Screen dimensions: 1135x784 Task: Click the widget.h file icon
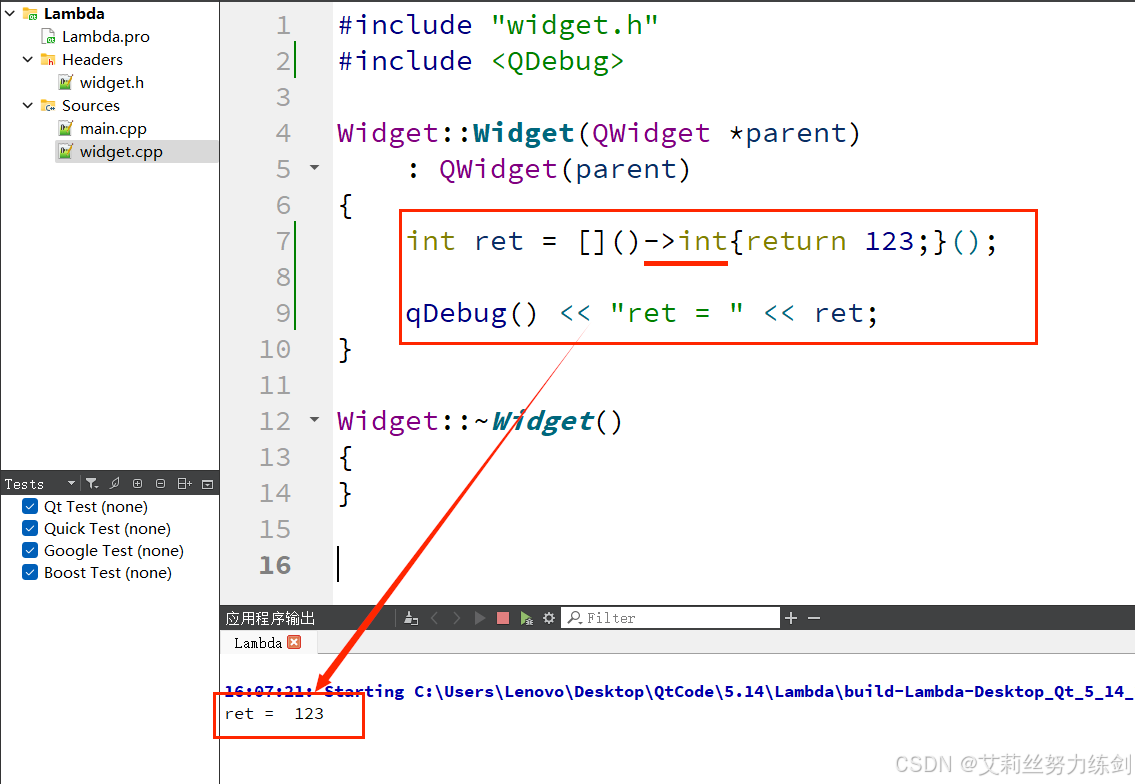66,83
